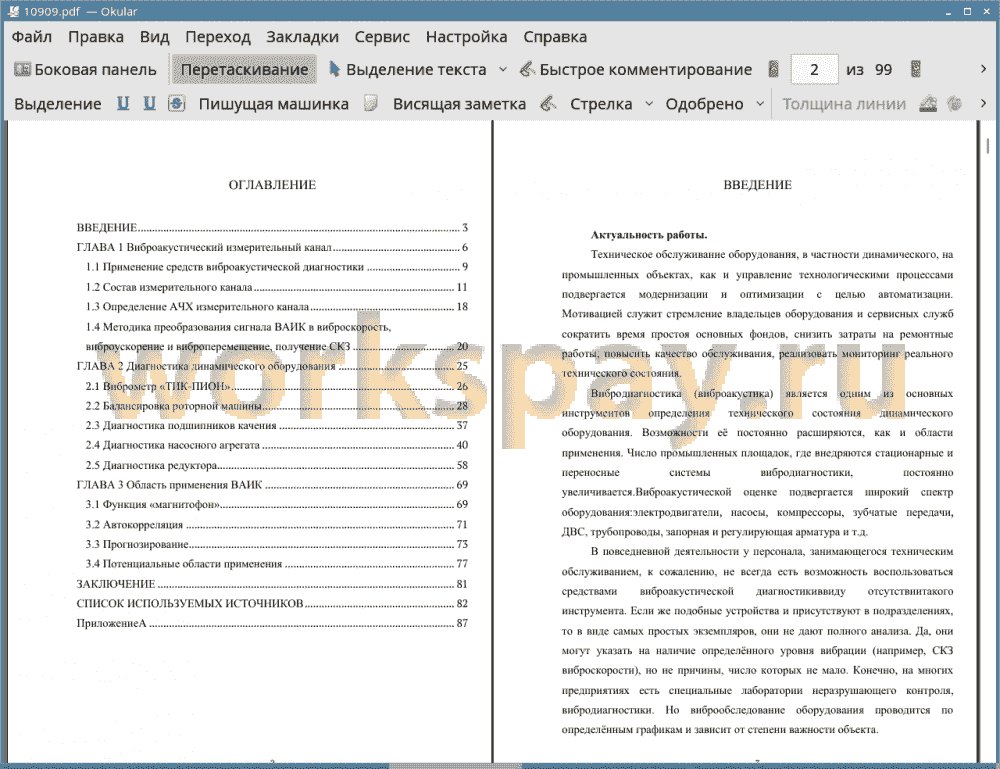Viewport: 1000px width, 769px height.
Task: Open the Переход menu
Action: point(217,37)
